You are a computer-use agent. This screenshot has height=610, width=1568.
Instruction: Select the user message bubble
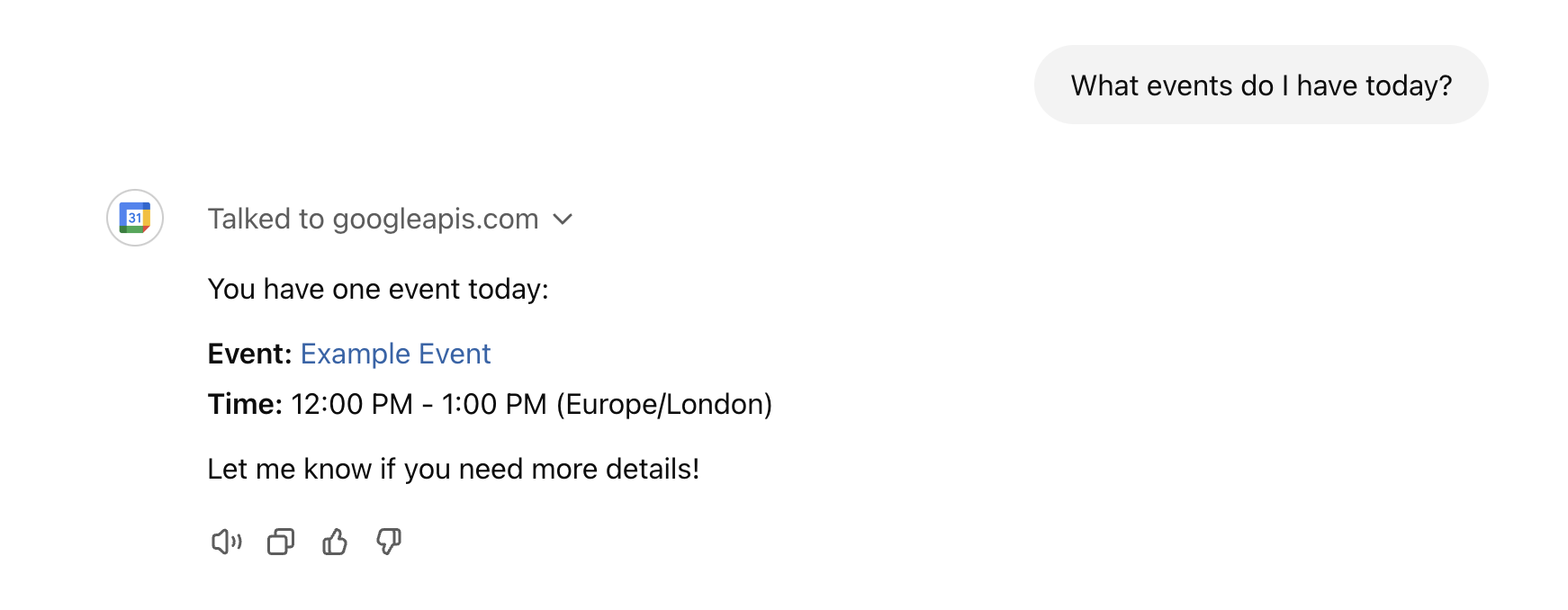point(1260,85)
